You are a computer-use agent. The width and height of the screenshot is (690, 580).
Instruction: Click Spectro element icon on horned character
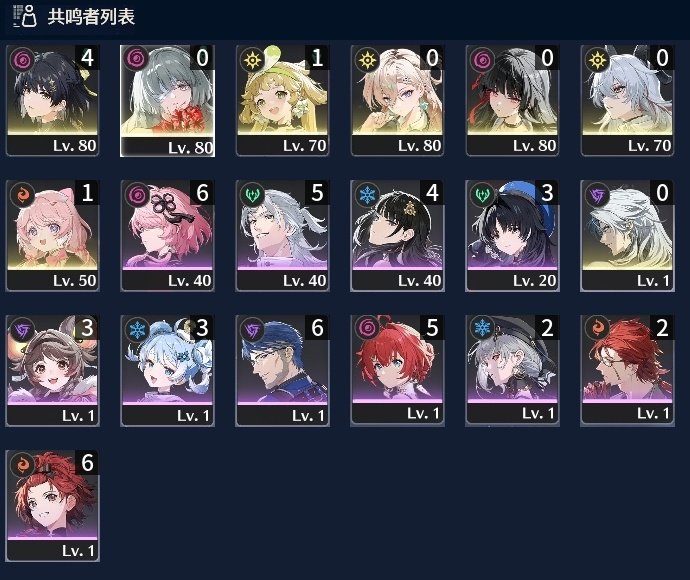(597, 59)
